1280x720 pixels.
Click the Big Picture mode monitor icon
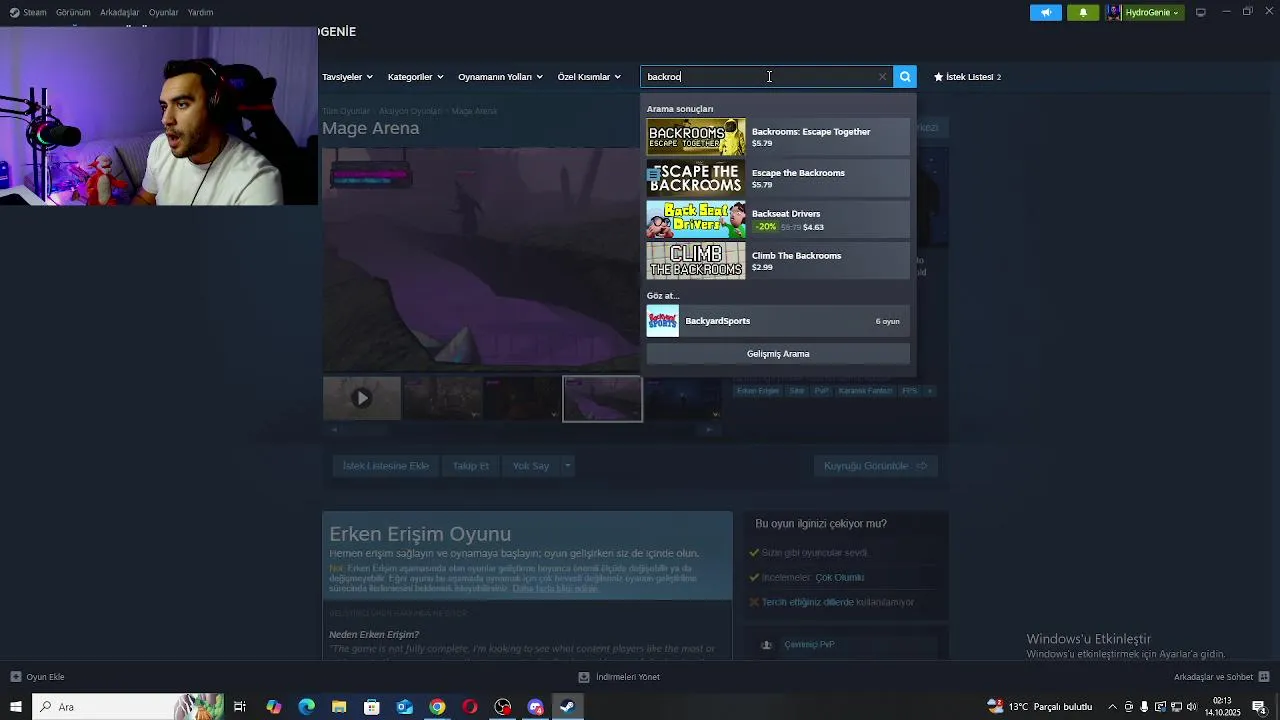point(1201,12)
